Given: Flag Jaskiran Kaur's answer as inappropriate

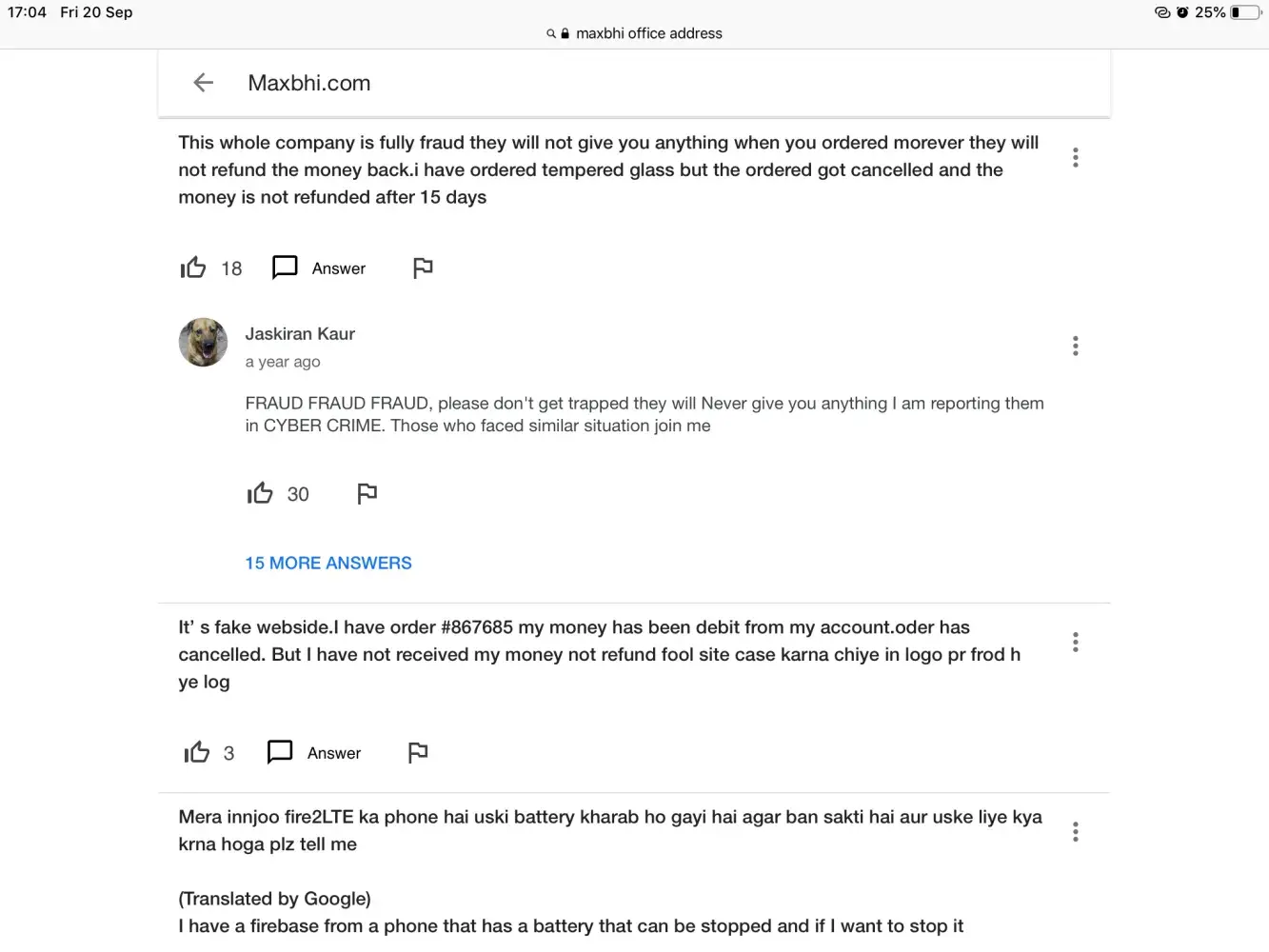Looking at the screenshot, I should coord(367,493).
